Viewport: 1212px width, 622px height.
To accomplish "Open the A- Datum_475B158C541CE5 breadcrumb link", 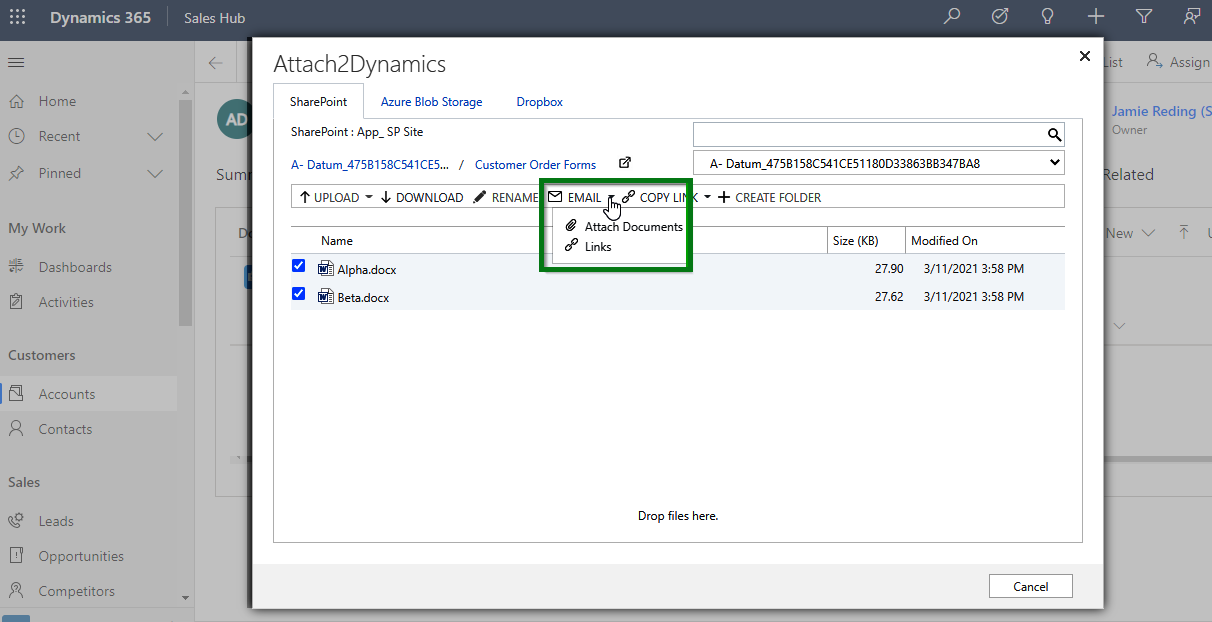I will click(x=370, y=164).
